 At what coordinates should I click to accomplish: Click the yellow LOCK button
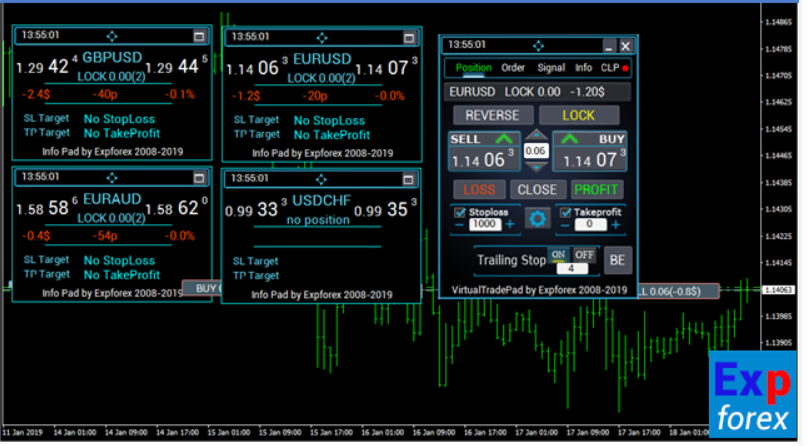click(579, 115)
